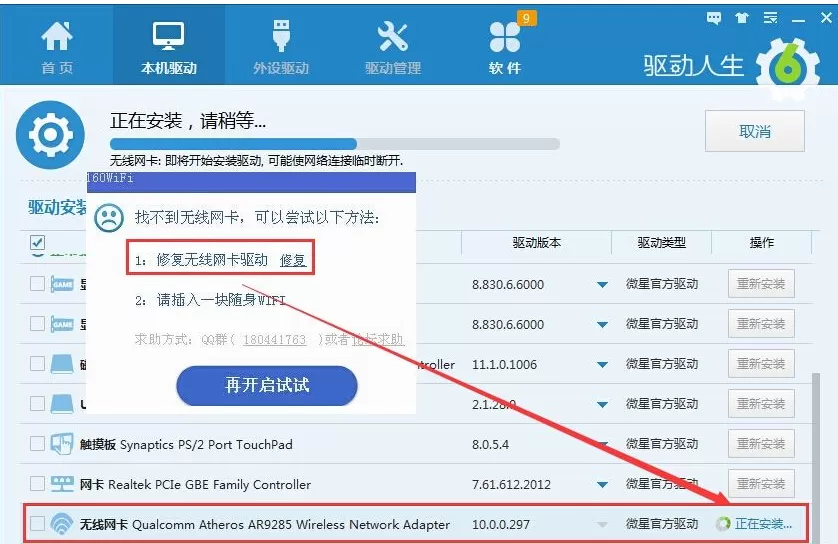Click the spinning install icon beside 正在安装
Viewport: 838px width, 544px height.
coord(723,524)
